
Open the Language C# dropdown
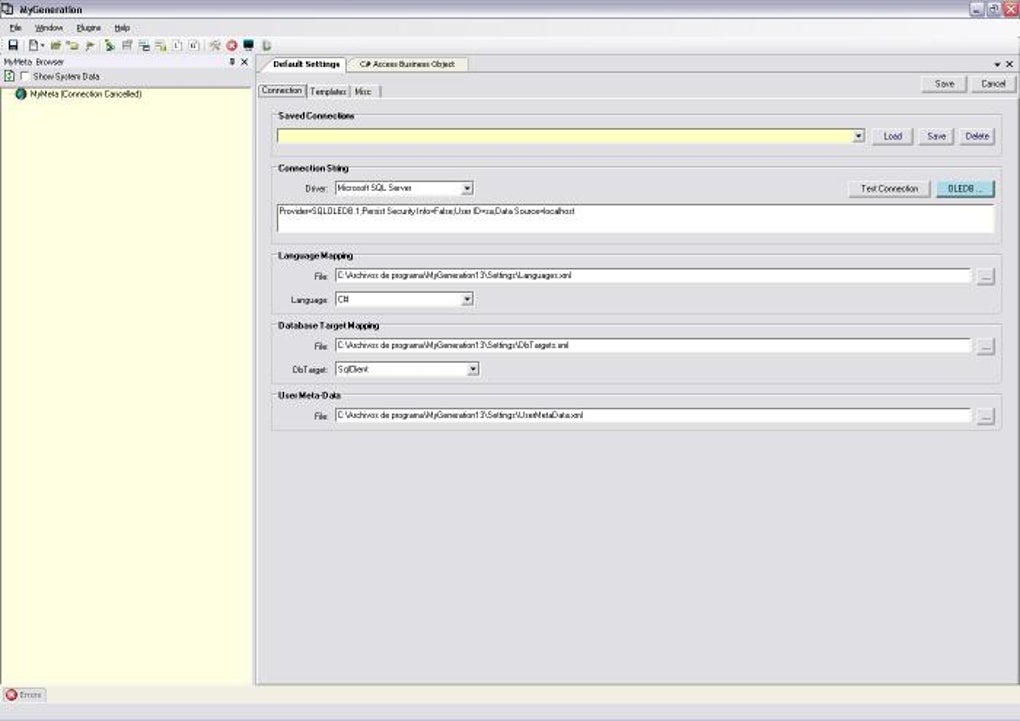click(466, 299)
